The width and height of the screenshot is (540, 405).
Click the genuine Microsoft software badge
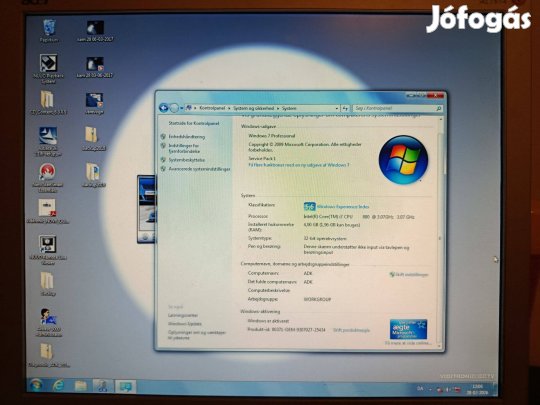click(408, 329)
